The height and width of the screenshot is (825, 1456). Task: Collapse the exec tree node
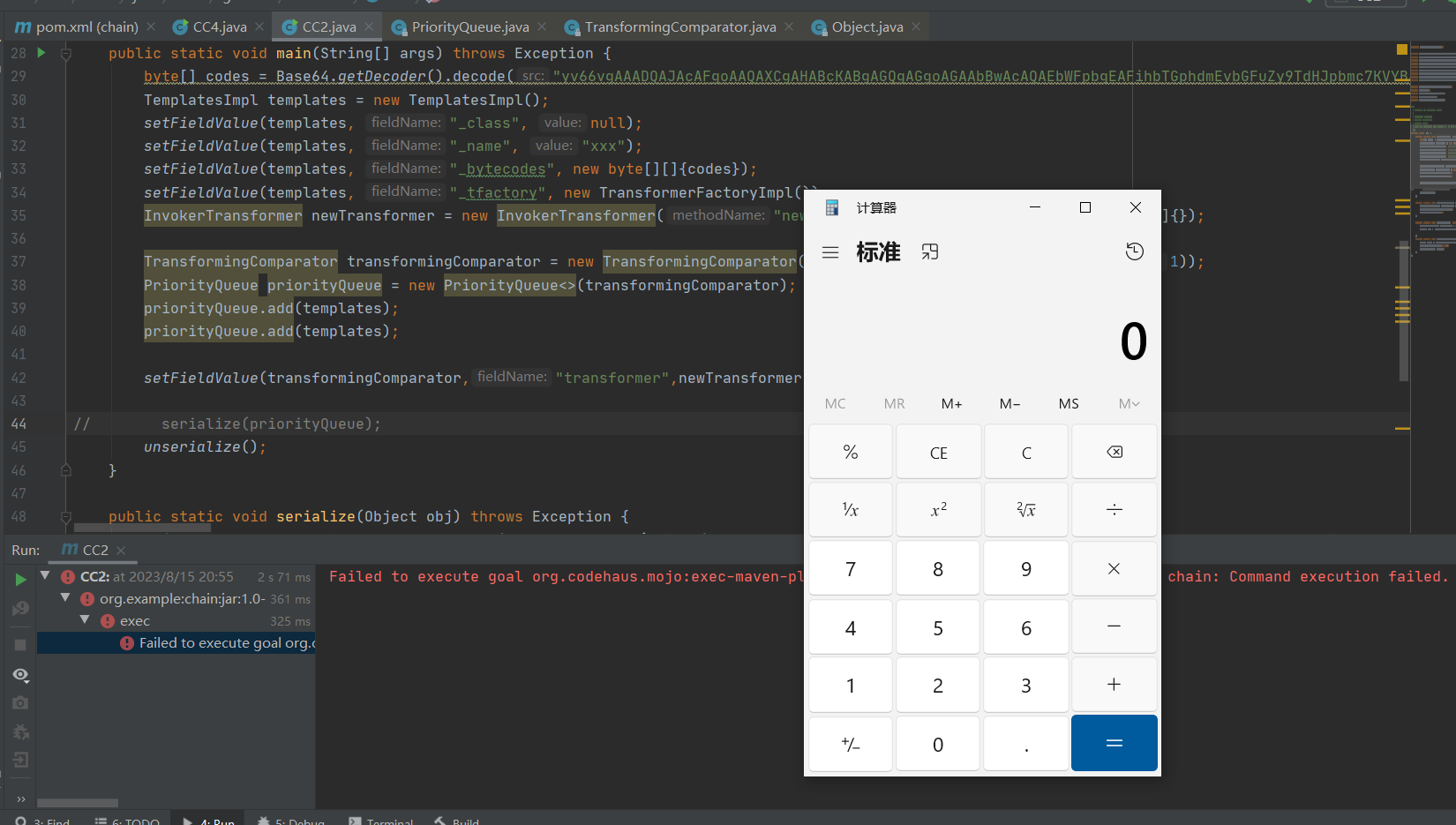[x=86, y=620]
